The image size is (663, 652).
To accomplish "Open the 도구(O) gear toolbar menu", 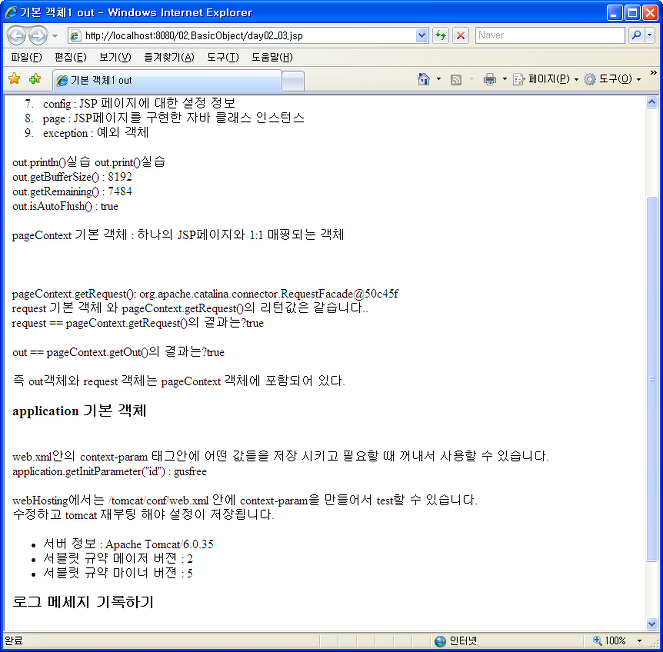I will tap(612, 79).
